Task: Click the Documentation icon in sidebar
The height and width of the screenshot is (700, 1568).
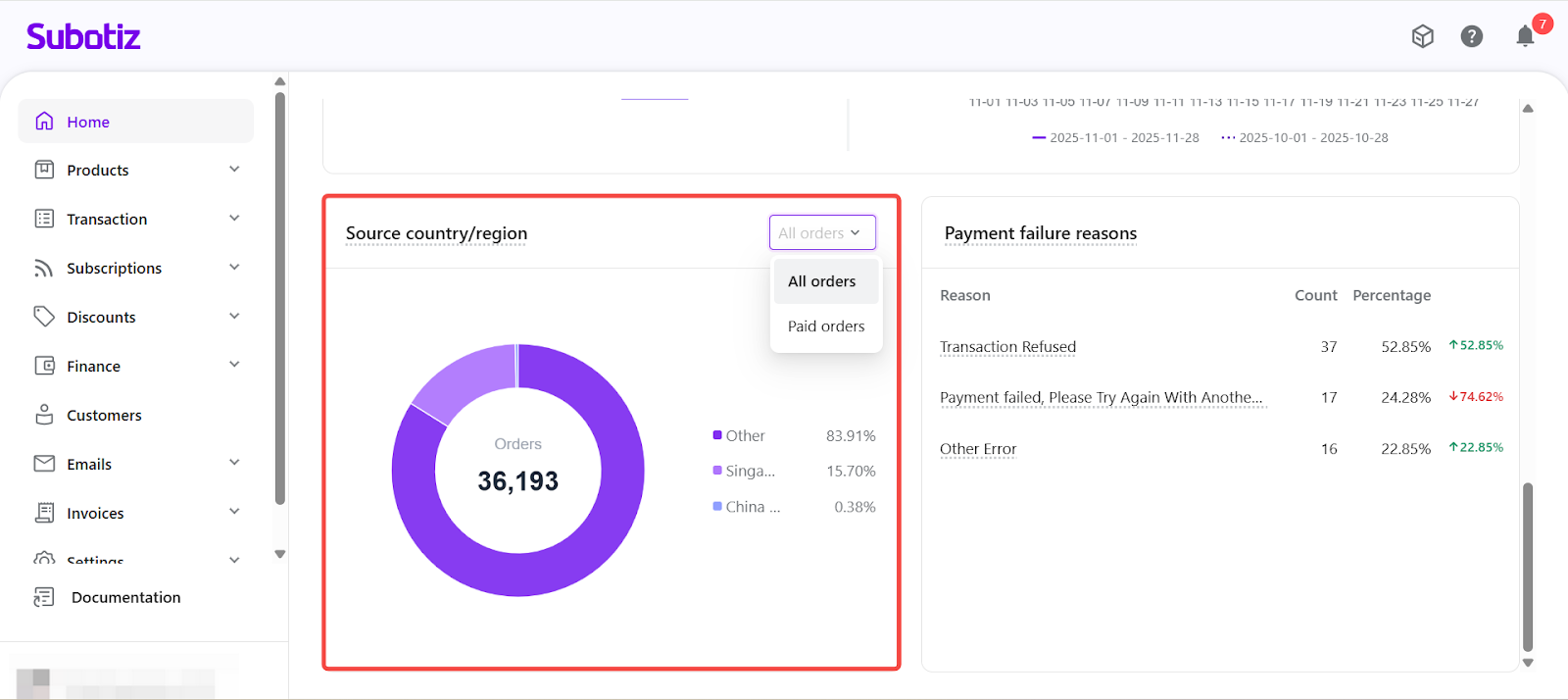Action: tap(44, 597)
